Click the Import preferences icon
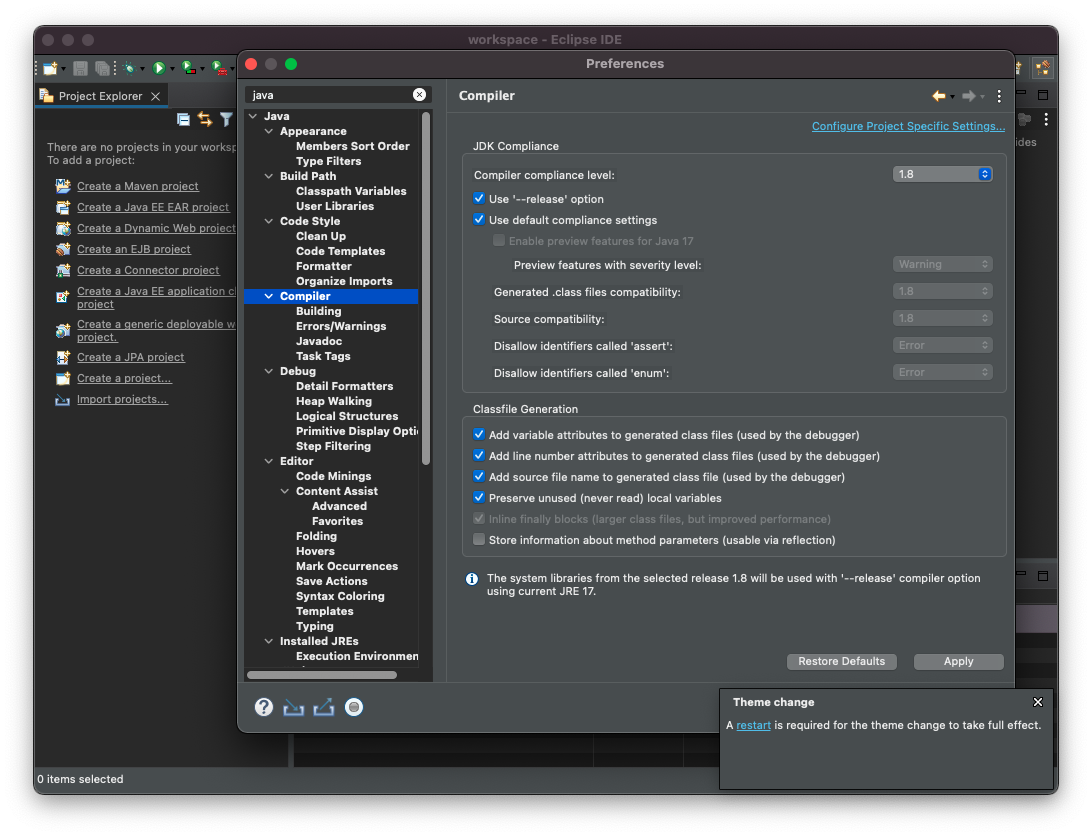 click(x=293, y=708)
